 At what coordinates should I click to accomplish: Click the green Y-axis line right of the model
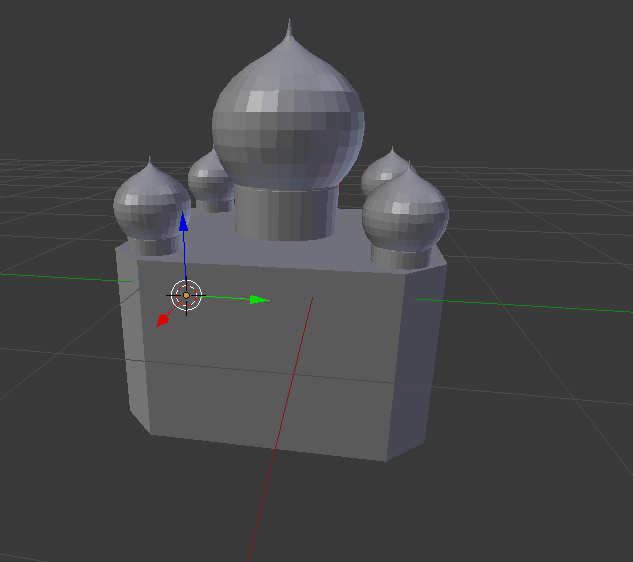(530, 304)
